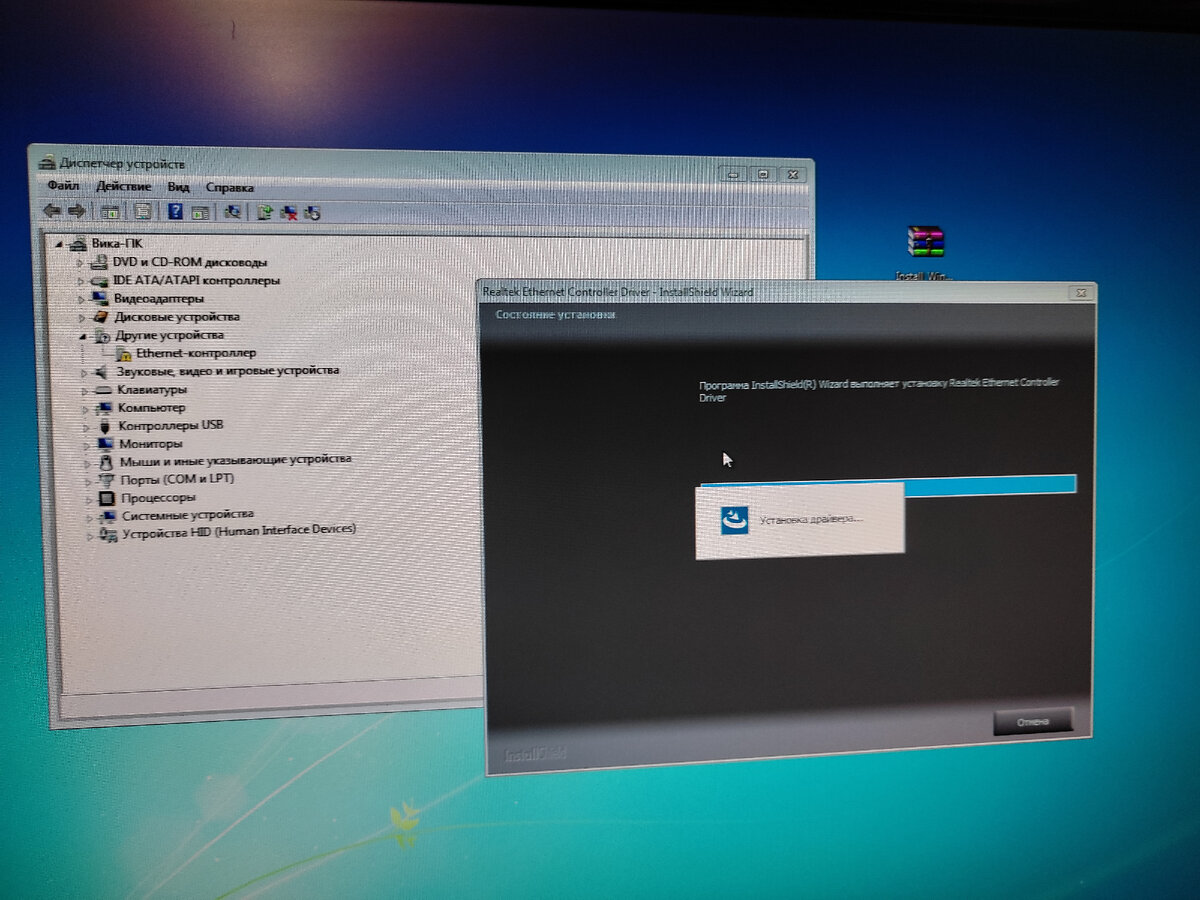
Task: Open the Вид menu
Action: tap(178, 187)
